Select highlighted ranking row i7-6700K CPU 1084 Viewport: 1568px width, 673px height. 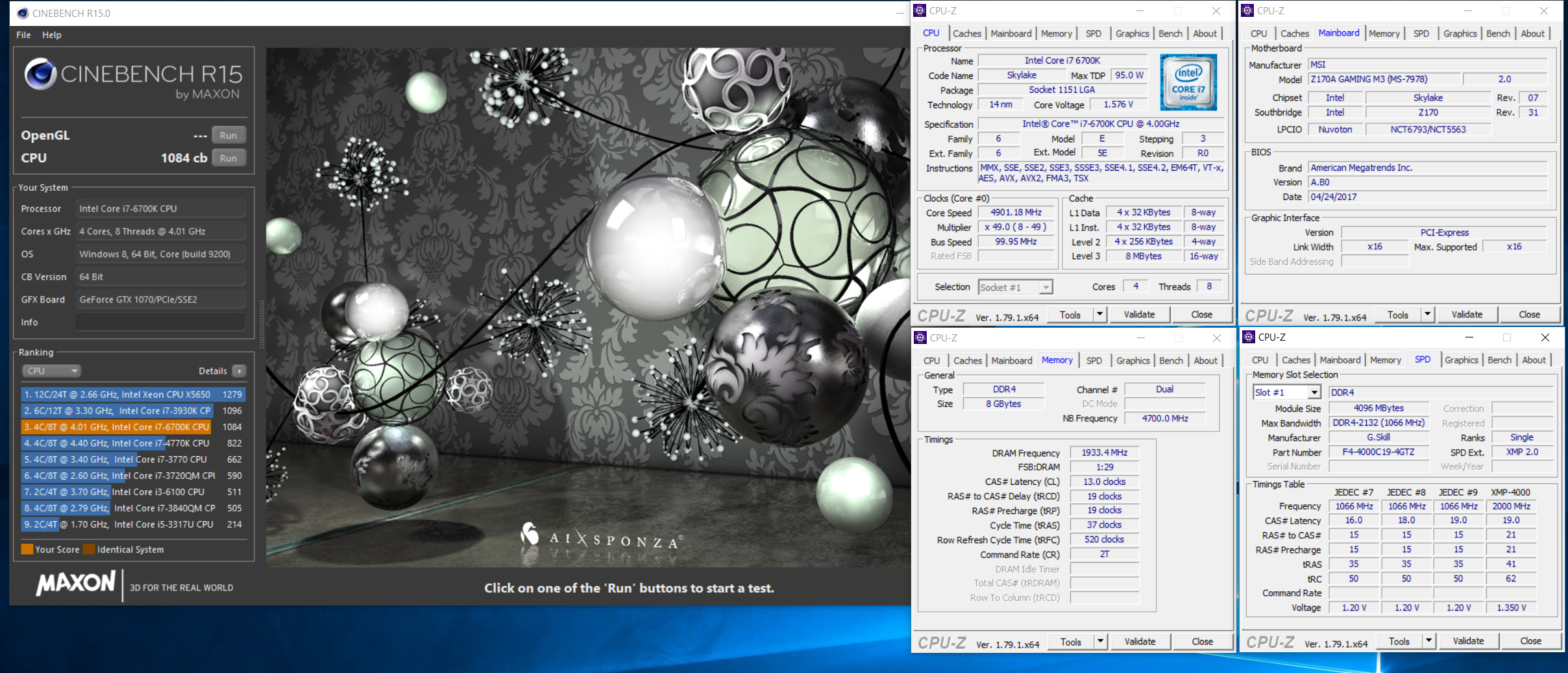click(x=132, y=427)
